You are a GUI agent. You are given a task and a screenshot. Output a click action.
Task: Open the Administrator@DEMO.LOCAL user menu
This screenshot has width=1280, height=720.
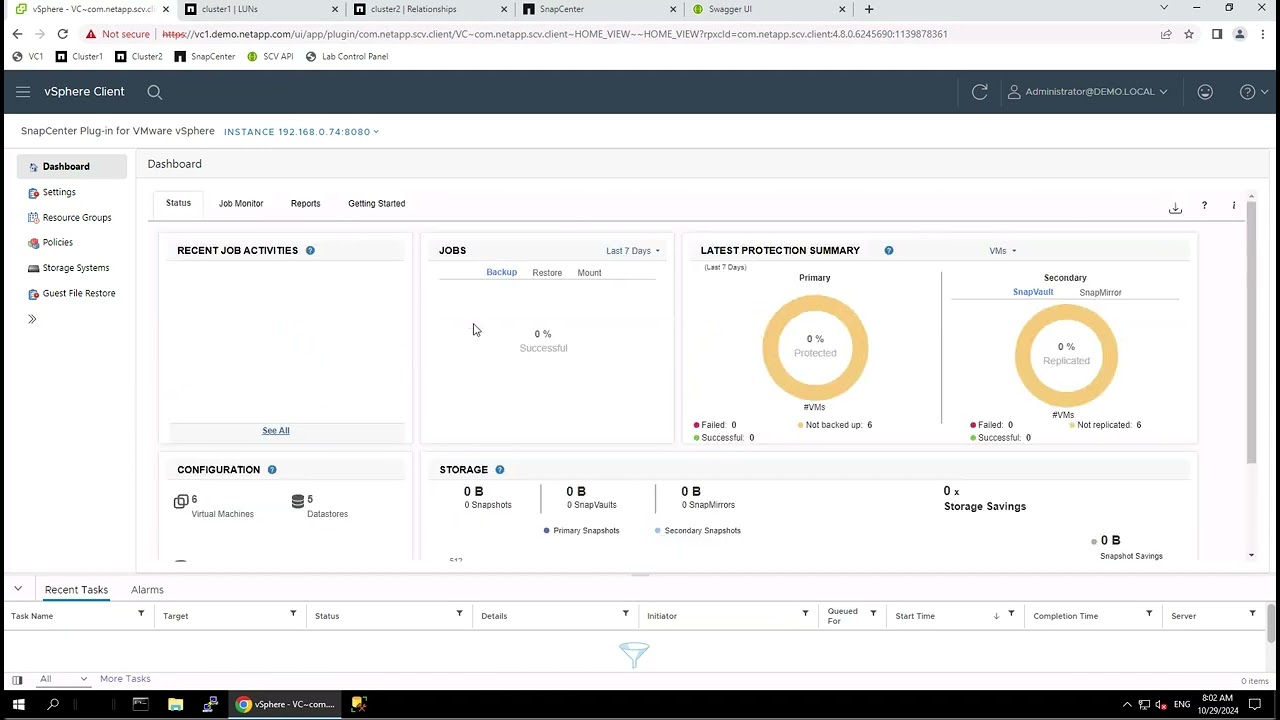point(1088,92)
